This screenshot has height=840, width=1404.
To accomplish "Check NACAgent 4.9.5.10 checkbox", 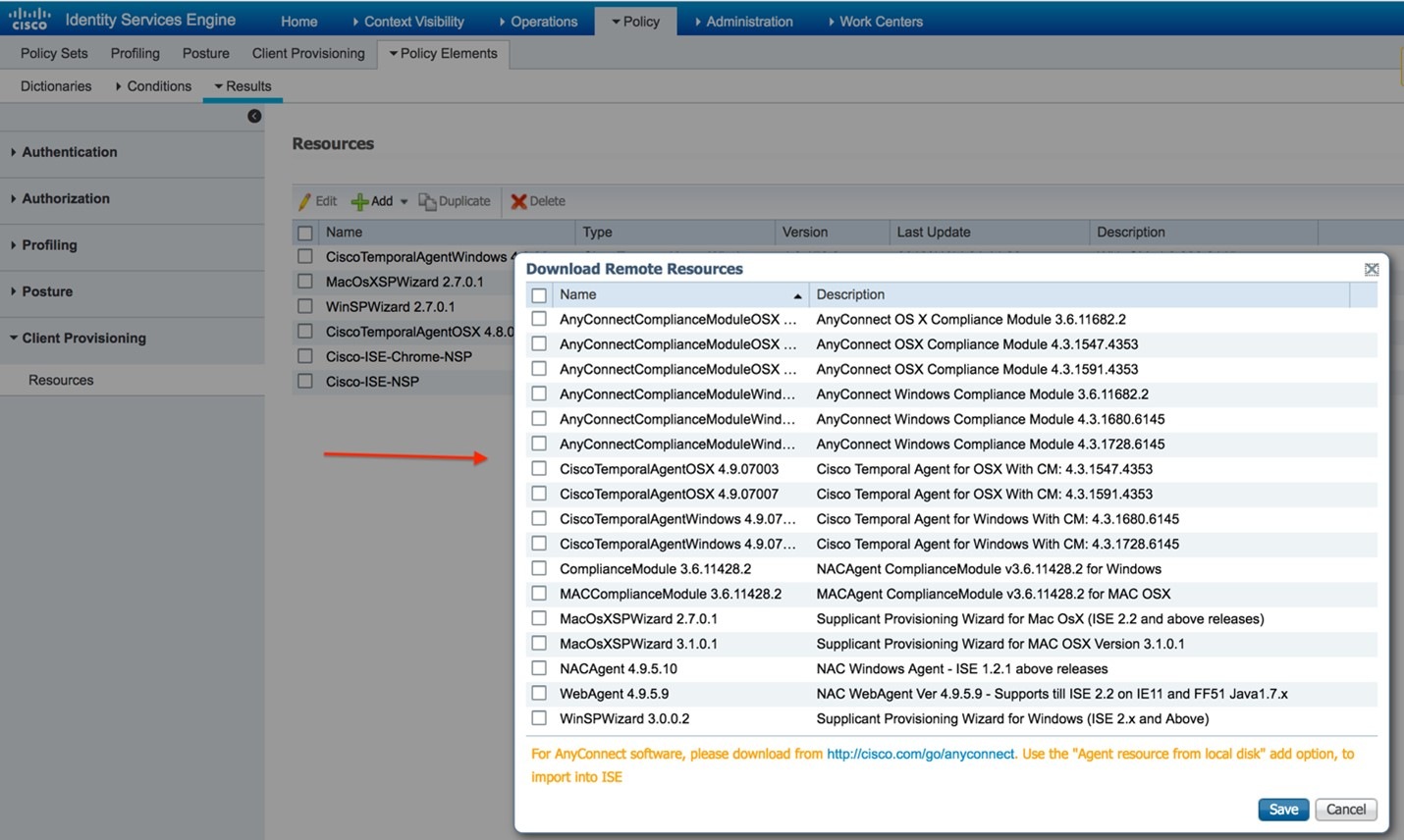I will (x=539, y=668).
